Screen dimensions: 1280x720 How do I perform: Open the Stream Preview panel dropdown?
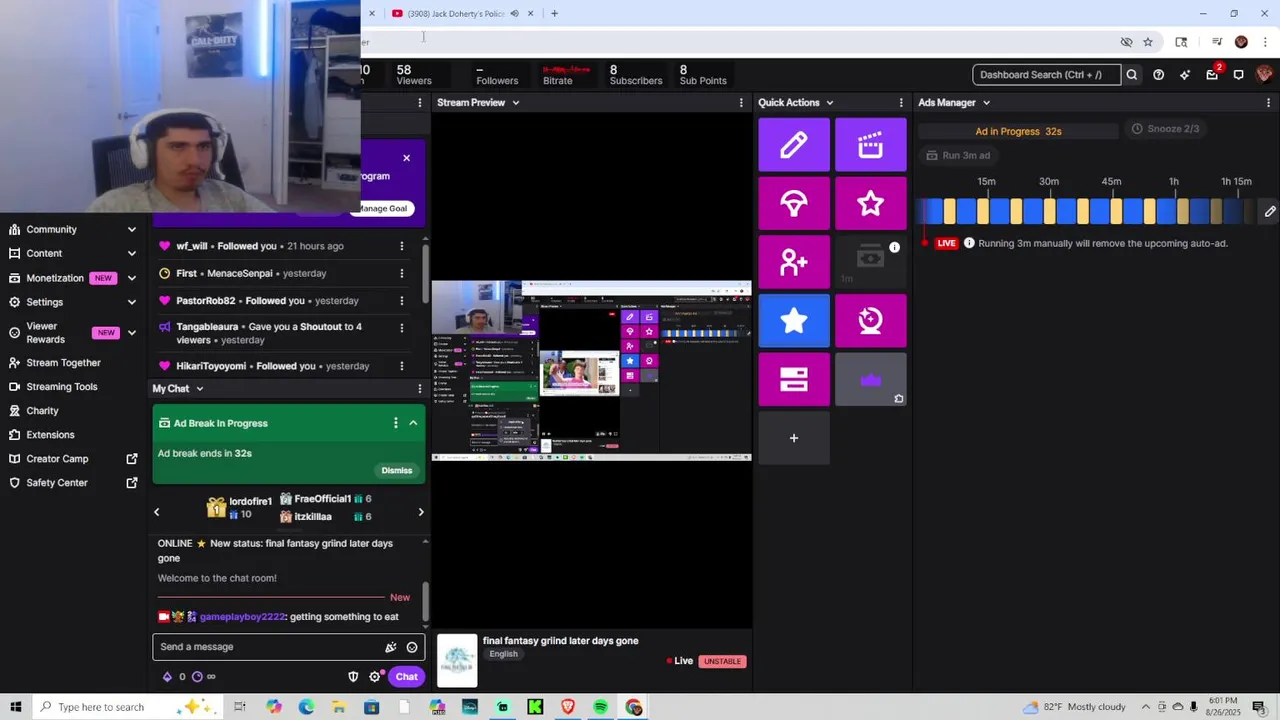click(x=516, y=102)
